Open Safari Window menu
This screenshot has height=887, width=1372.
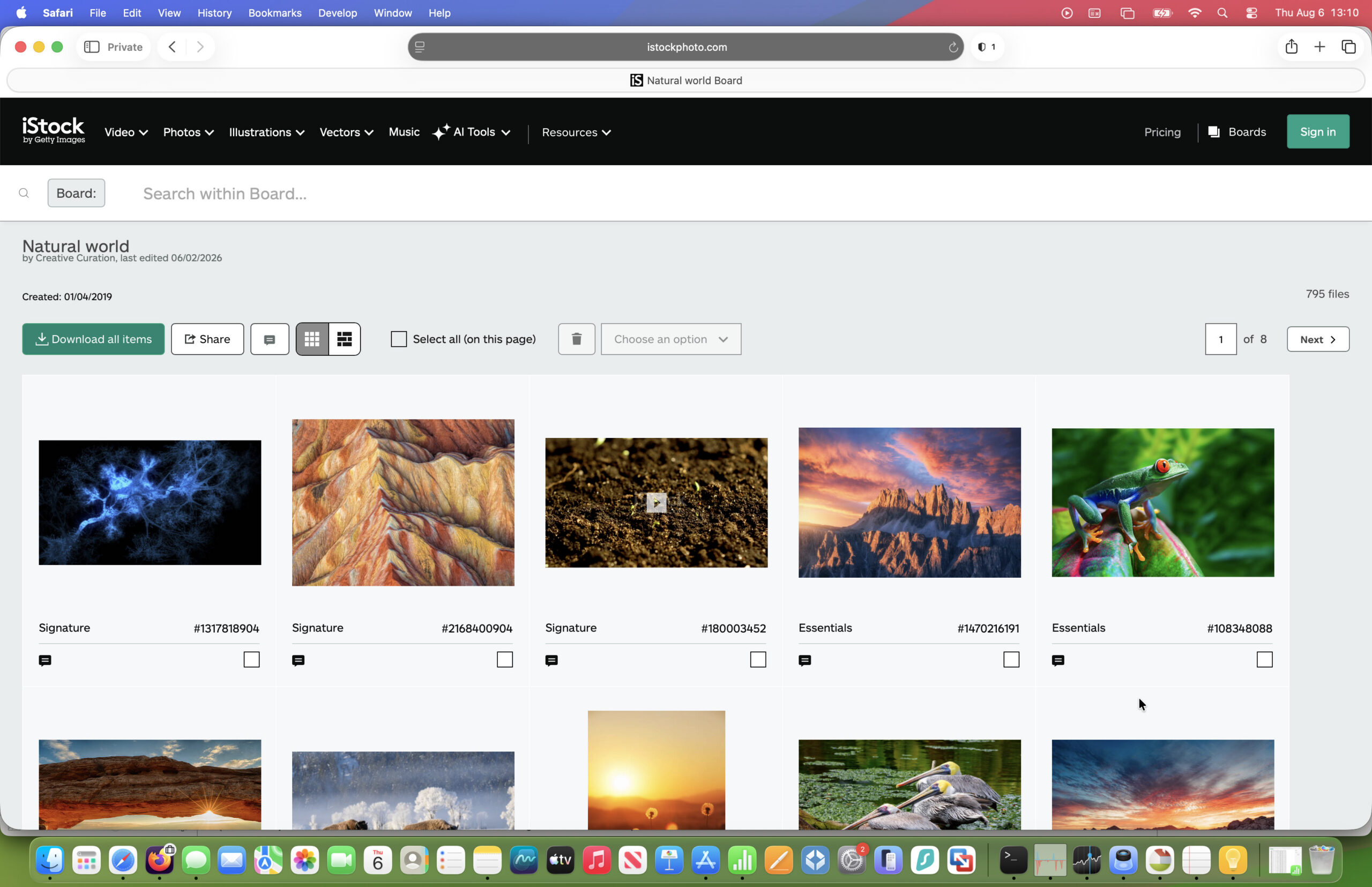point(393,13)
